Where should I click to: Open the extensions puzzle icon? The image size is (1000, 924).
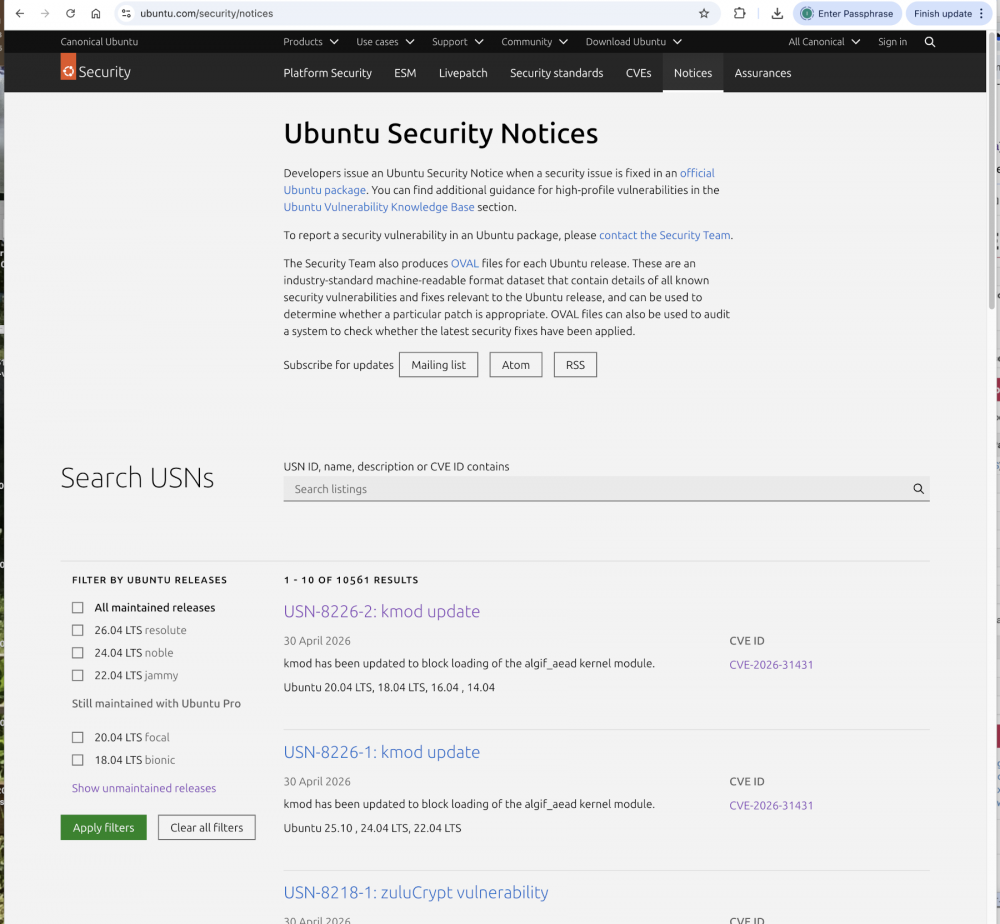pyautogui.click(x=739, y=13)
